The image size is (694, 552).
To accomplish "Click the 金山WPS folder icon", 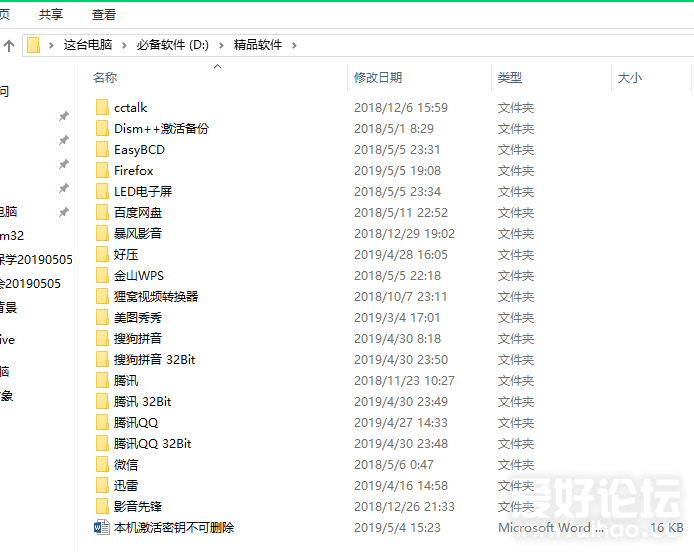I will (102, 275).
